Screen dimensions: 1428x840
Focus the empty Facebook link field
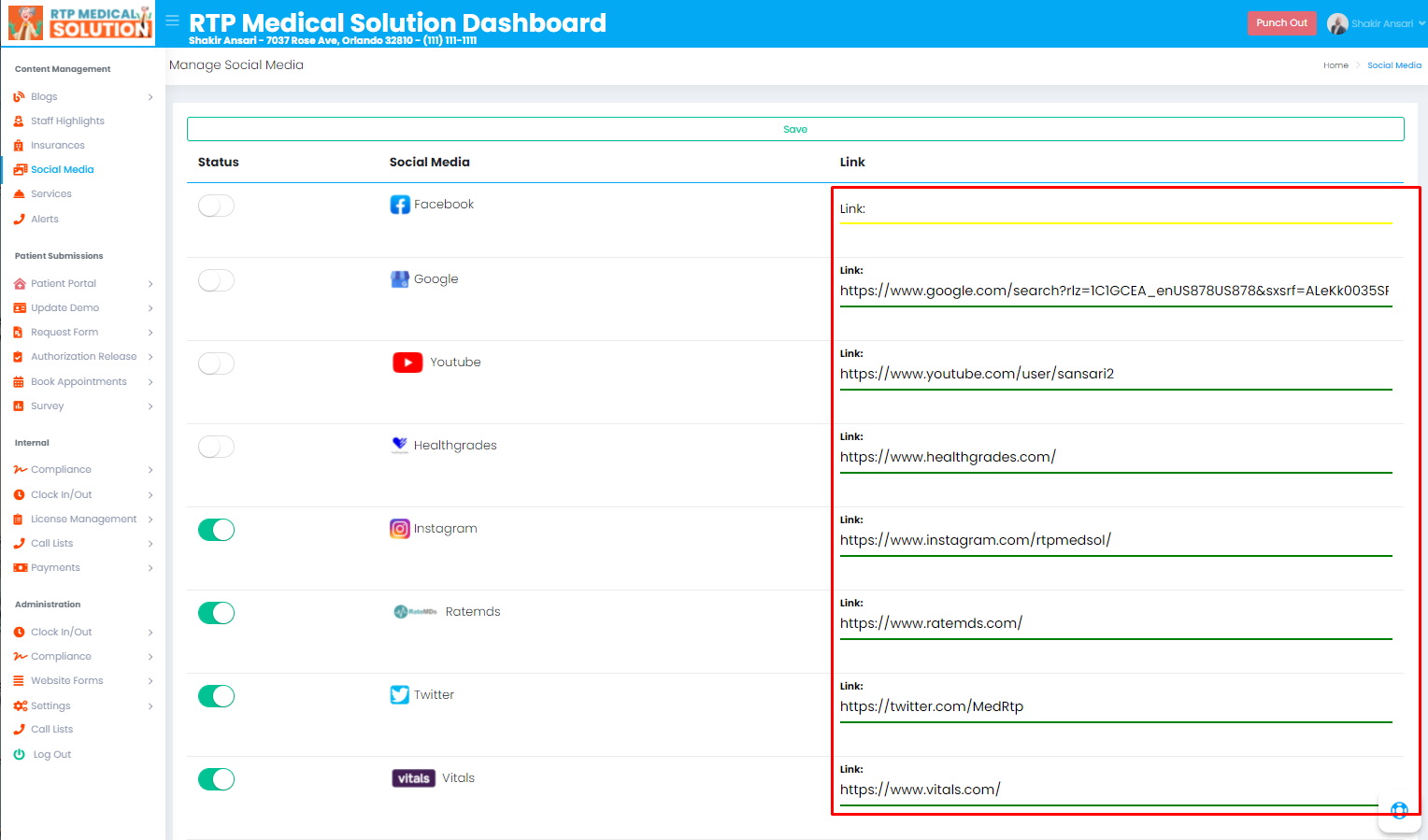[x=1116, y=209]
